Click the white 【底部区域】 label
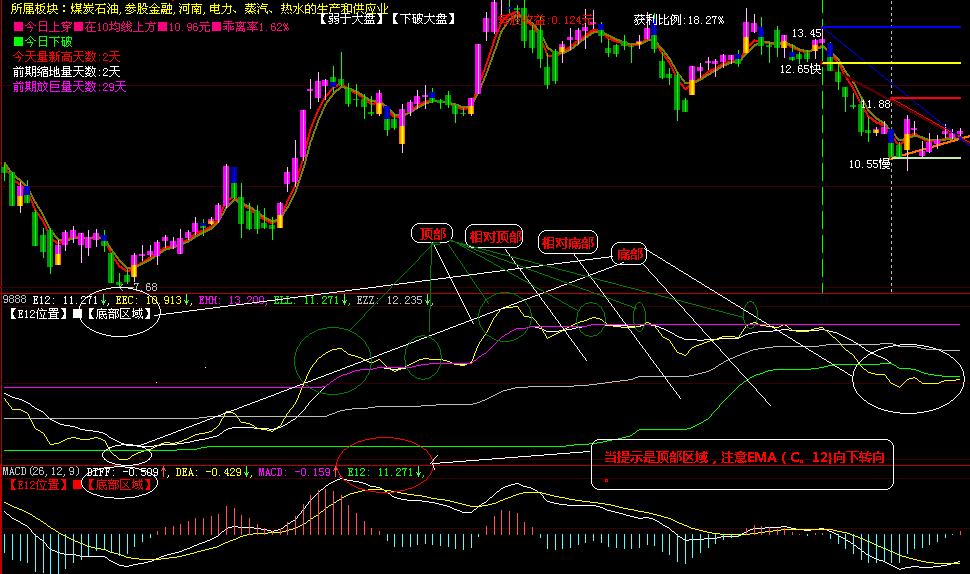This screenshot has height=574, width=970. [x=119, y=314]
